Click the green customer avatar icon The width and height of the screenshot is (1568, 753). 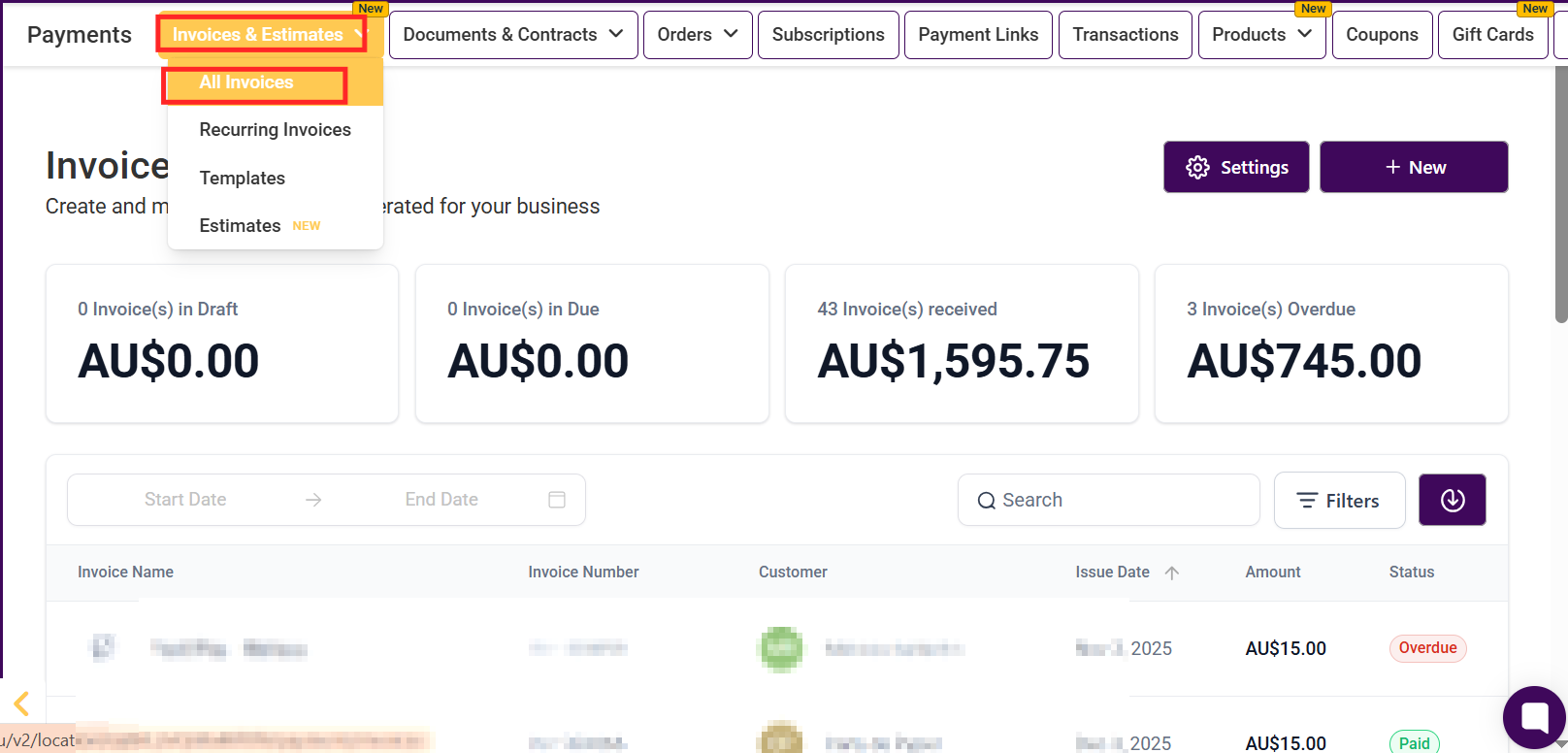[781, 649]
